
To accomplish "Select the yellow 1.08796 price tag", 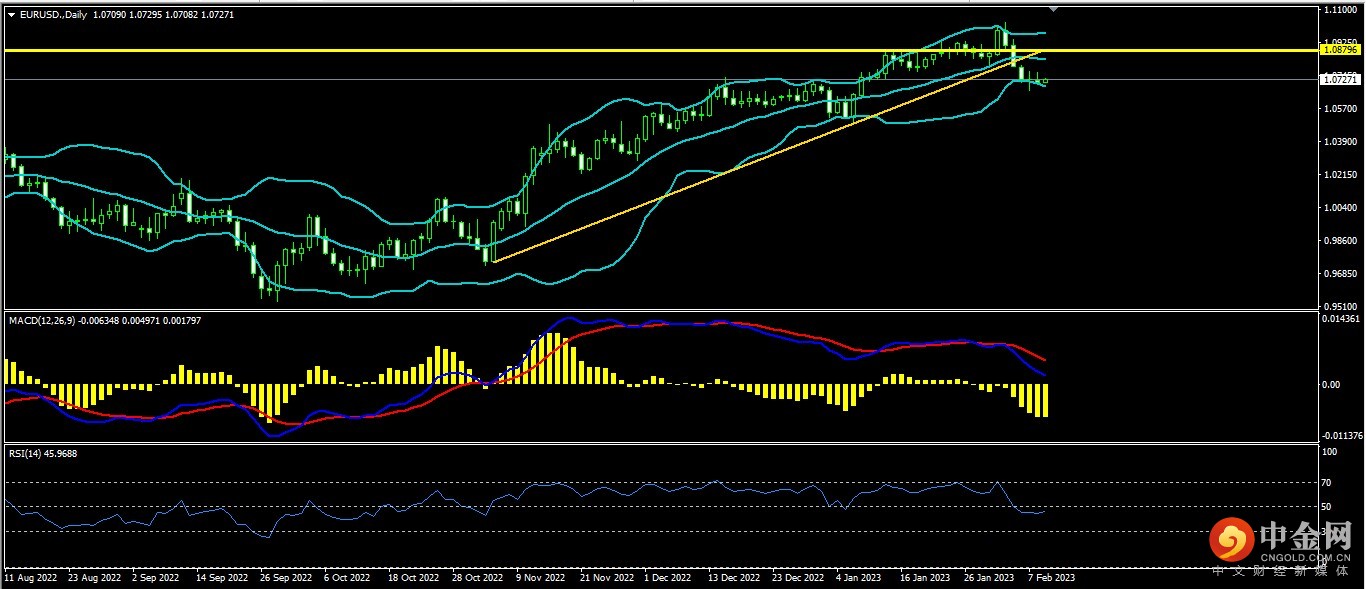I will point(1339,49).
